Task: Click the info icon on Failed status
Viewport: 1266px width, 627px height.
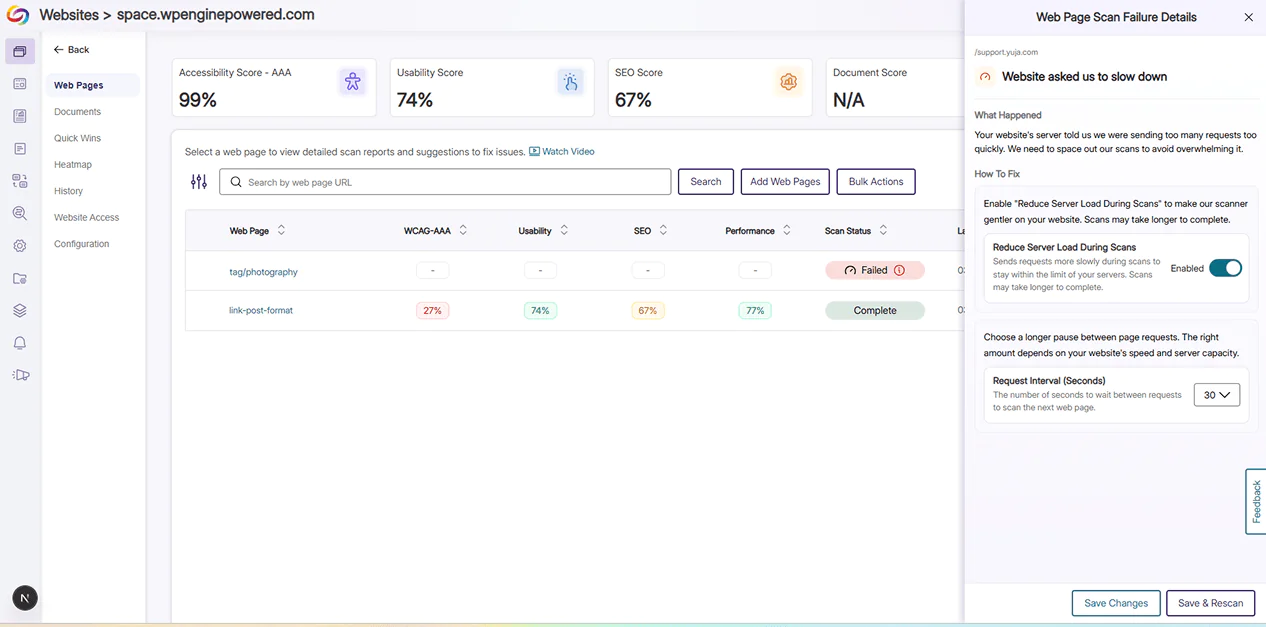Action: 899,271
